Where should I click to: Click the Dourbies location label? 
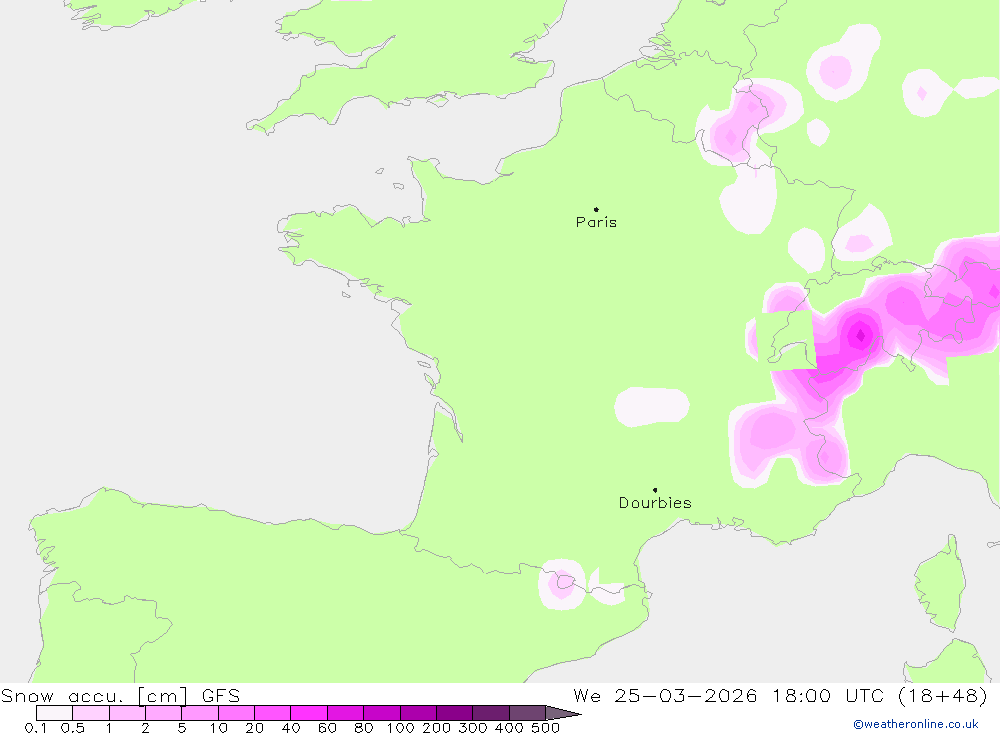click(x=655, y=503)
